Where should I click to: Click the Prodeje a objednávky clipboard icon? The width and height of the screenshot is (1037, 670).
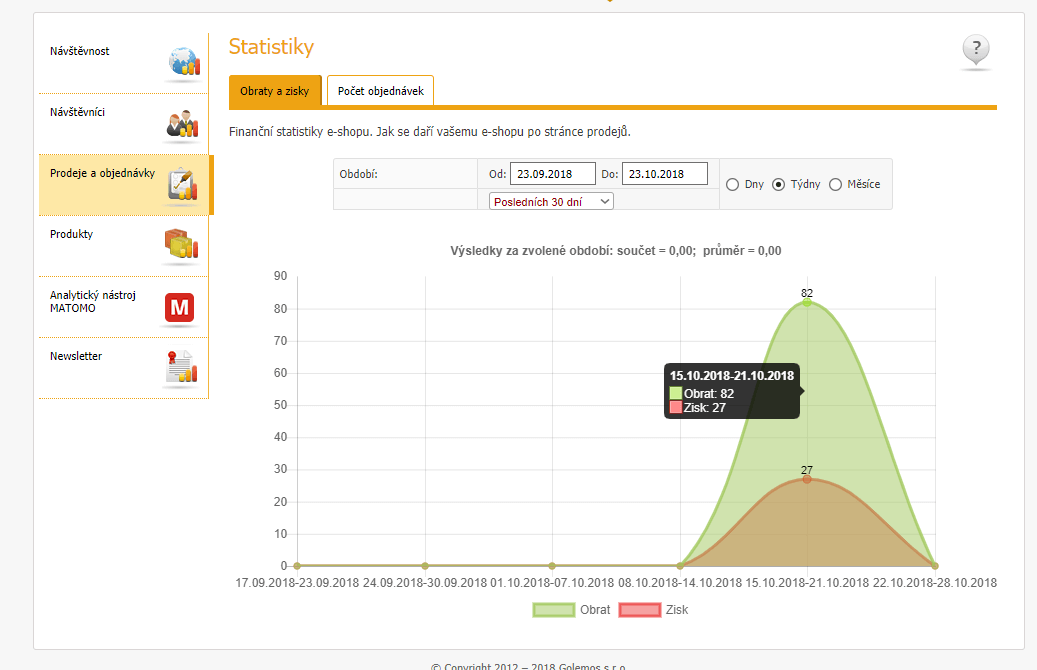click(183, 185)
